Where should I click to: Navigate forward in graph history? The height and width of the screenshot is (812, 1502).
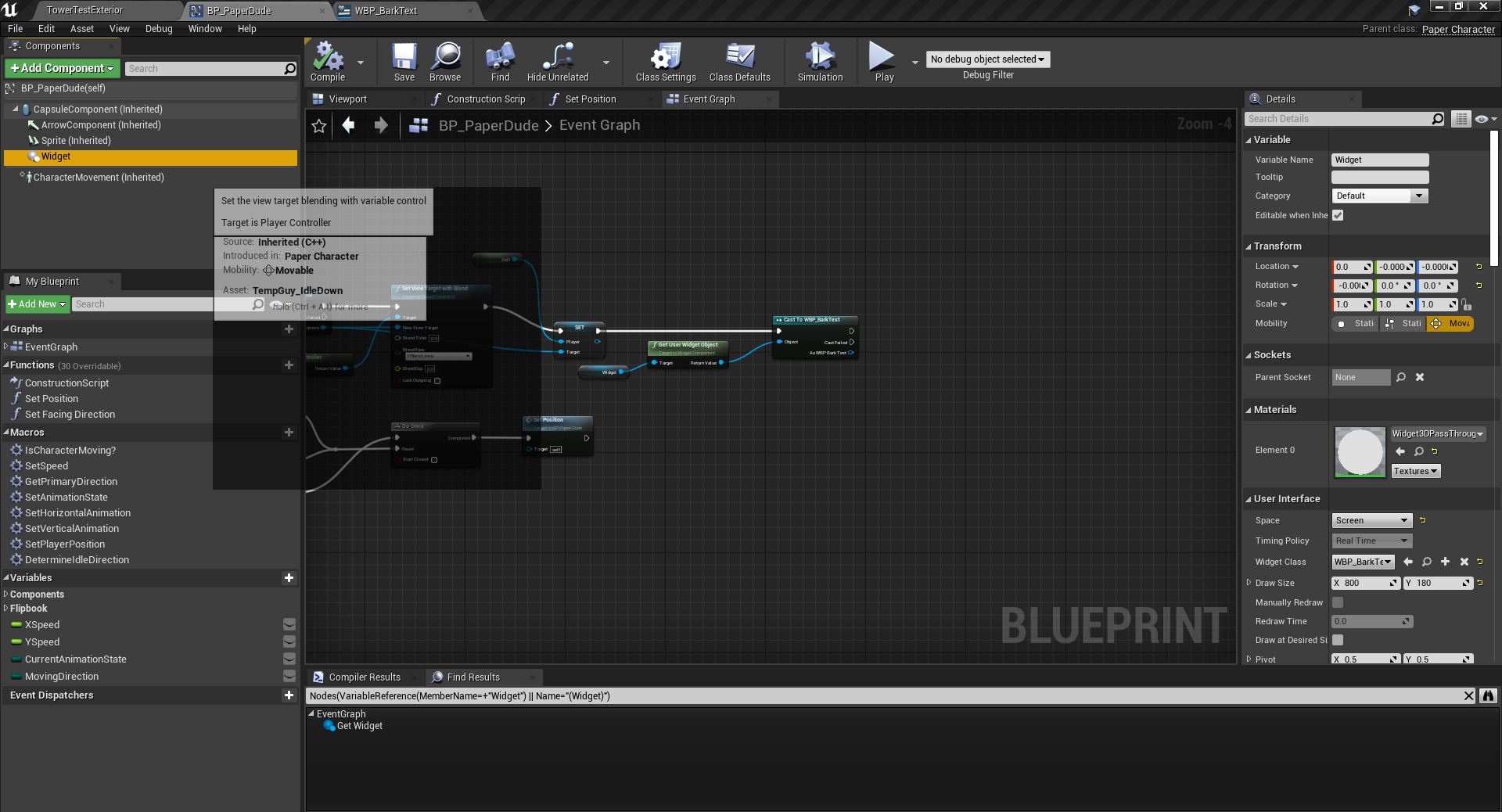381,125
